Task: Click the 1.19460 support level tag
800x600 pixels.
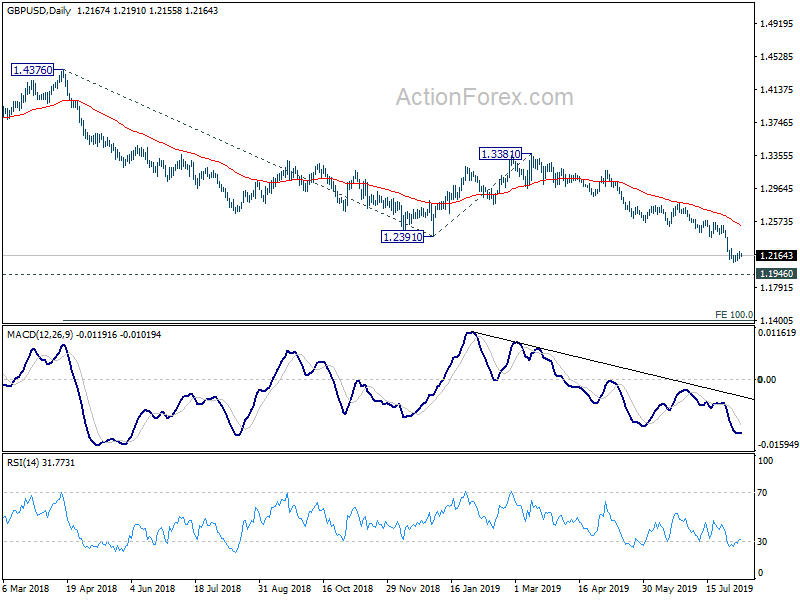Action: coord(776,273)
